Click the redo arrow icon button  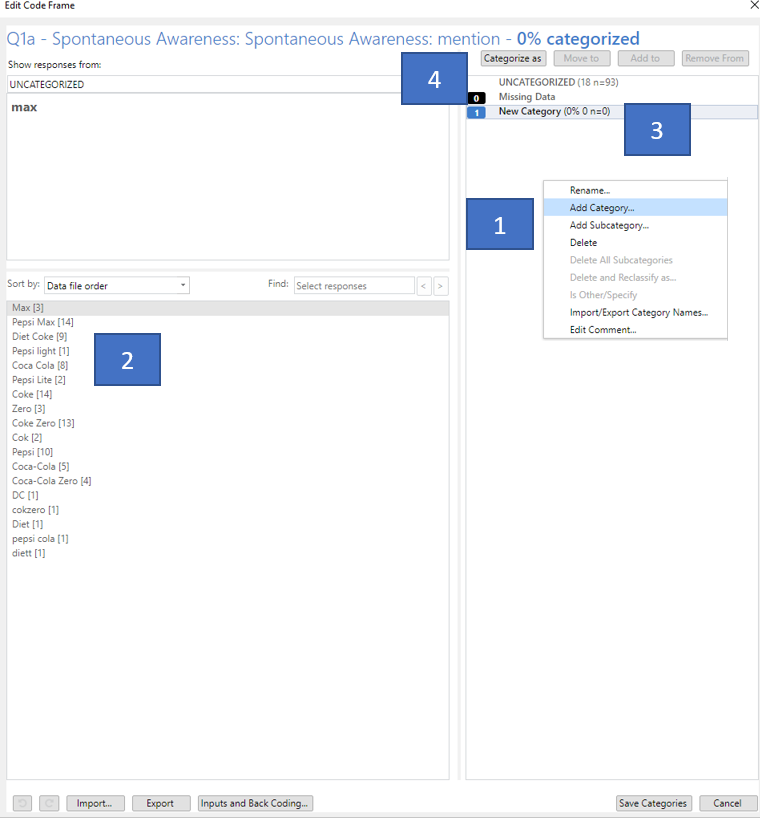(x=49, y=803)
